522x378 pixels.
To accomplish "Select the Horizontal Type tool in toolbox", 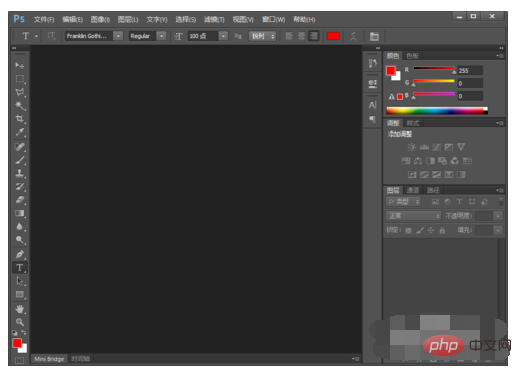I will (x=20, y=268).
